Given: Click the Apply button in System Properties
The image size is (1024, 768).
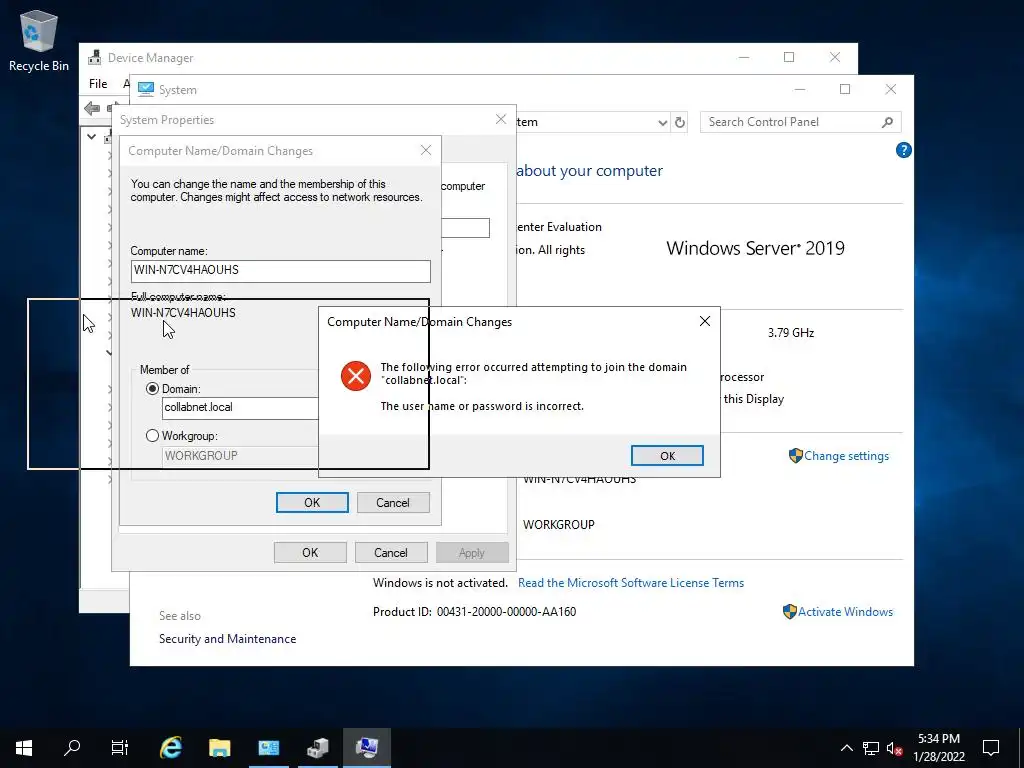Looking at the screenshot, I should pos(472,552).
